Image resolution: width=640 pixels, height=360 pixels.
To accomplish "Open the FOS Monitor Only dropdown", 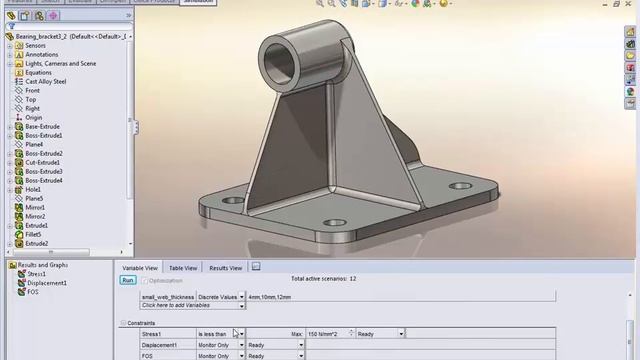I will 241,356.
